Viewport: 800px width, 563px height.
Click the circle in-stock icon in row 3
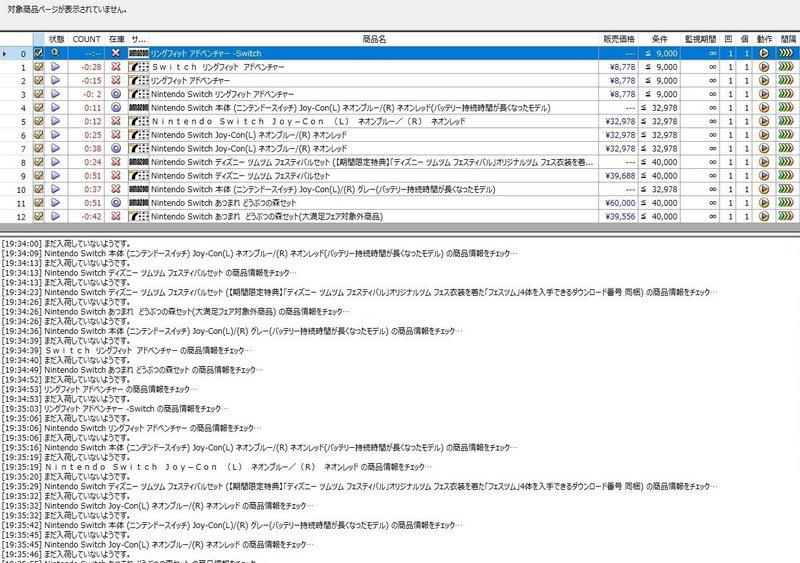pos(116,94)
